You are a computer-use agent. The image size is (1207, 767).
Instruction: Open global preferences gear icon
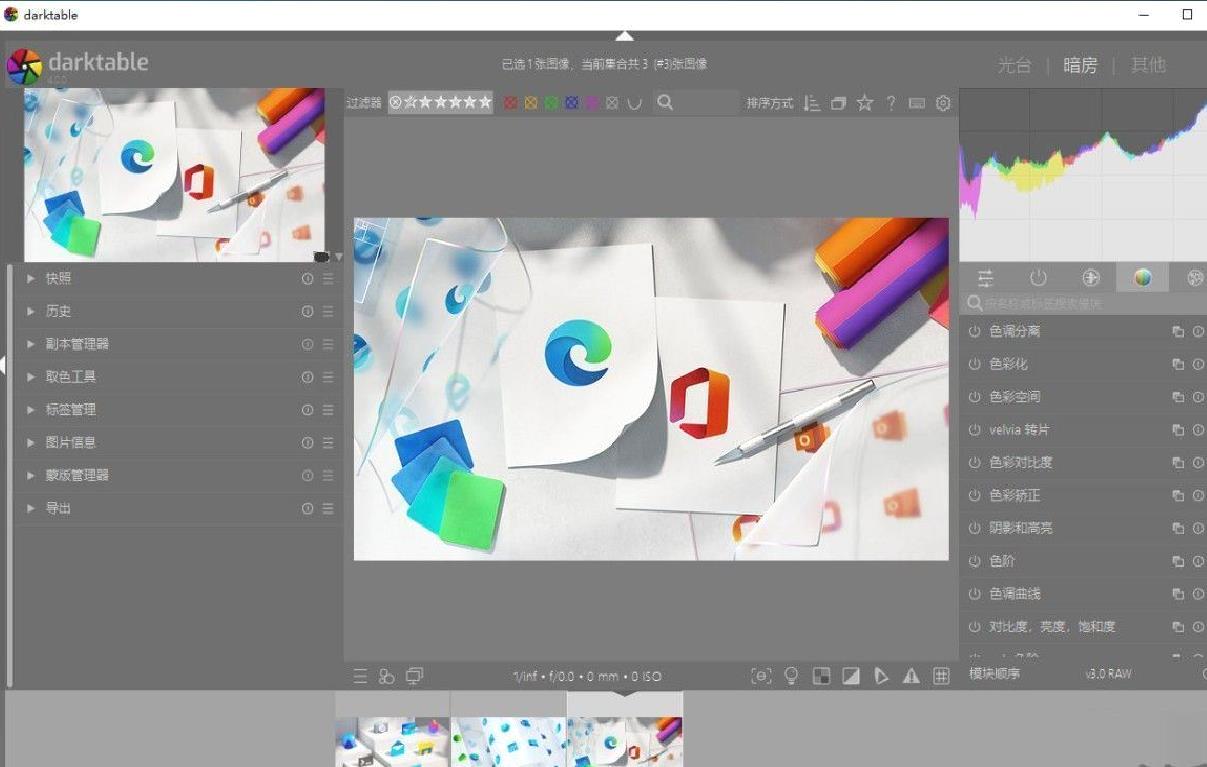943,103
